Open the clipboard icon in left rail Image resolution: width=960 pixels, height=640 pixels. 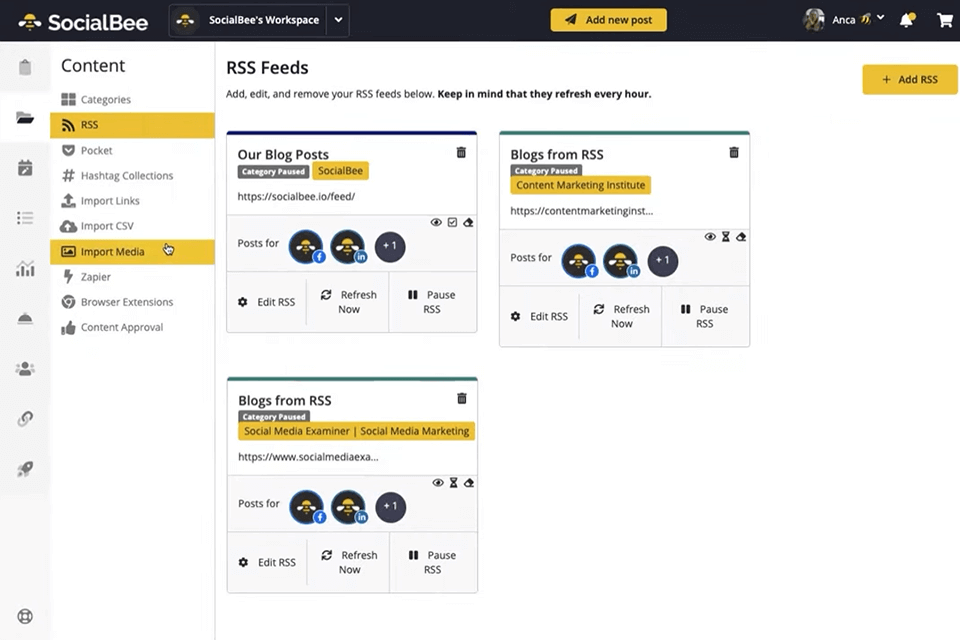[25, 67]
